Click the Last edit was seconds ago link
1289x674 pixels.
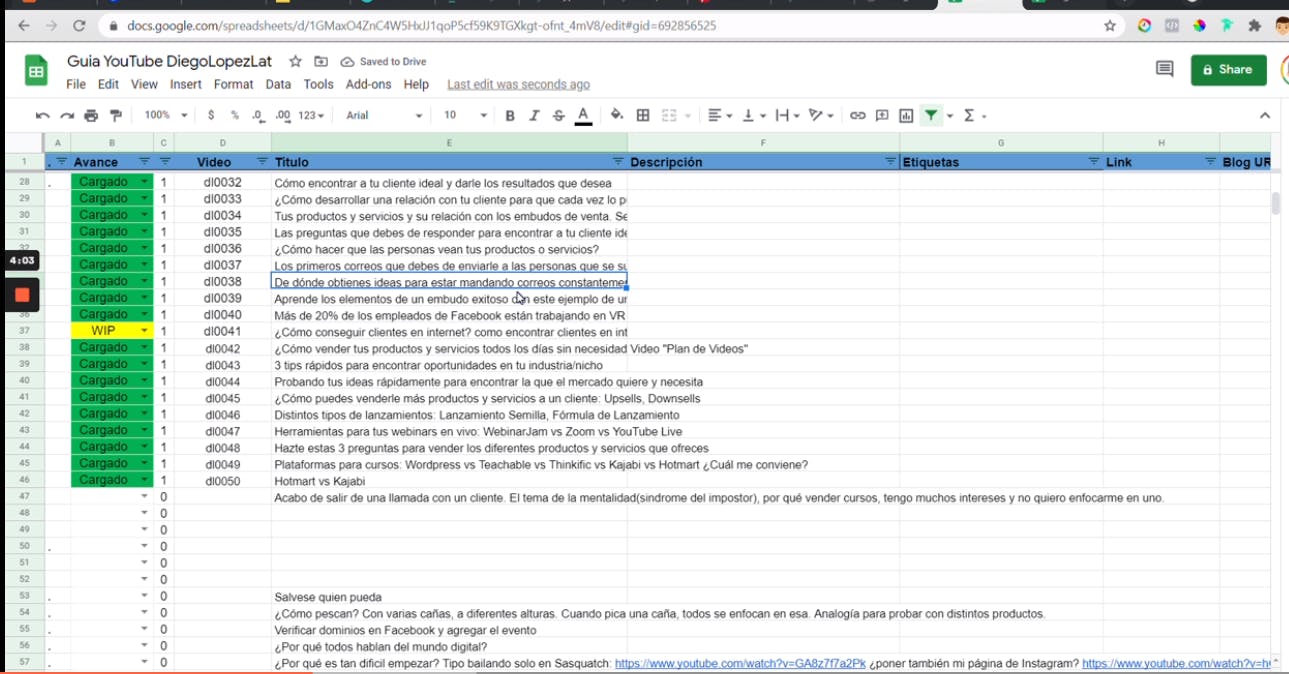(518, 85)
